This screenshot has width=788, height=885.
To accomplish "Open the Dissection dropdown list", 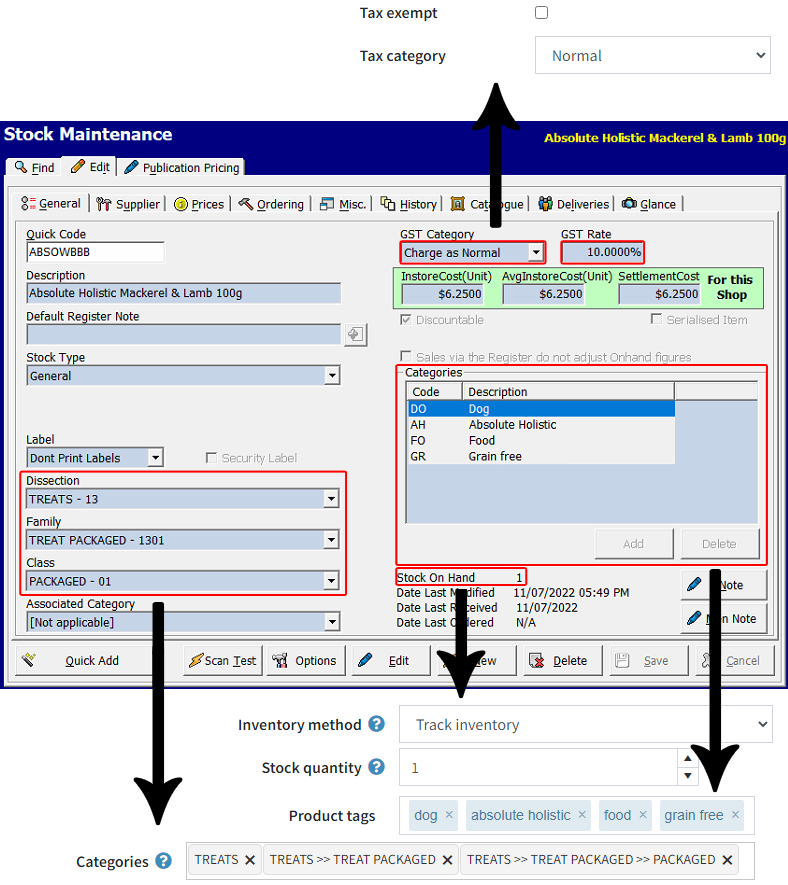I will tap(331, 499).
